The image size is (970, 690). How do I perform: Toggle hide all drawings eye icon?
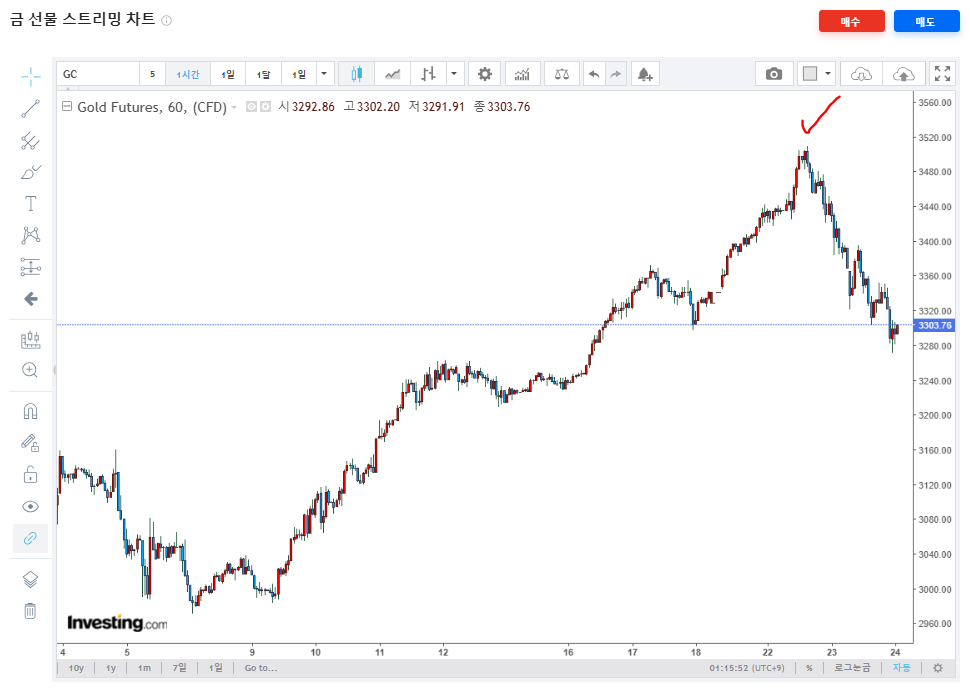[30, 506]
